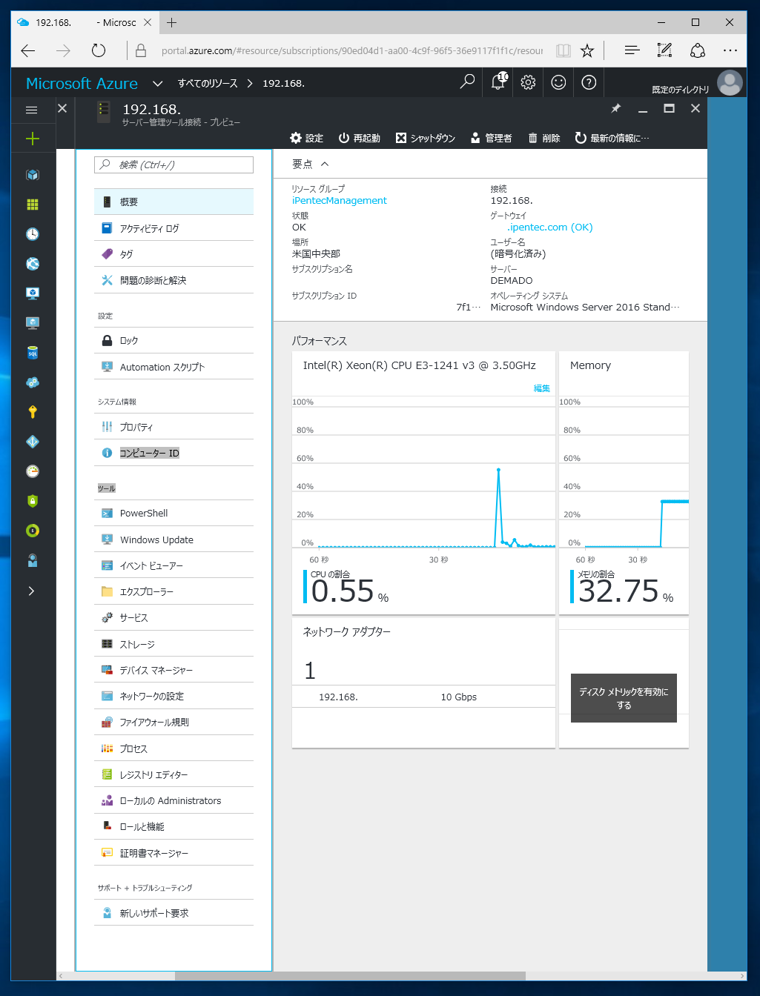
Task: Open 問題の診断と解決 menu item
Action: tap(173, 280)
